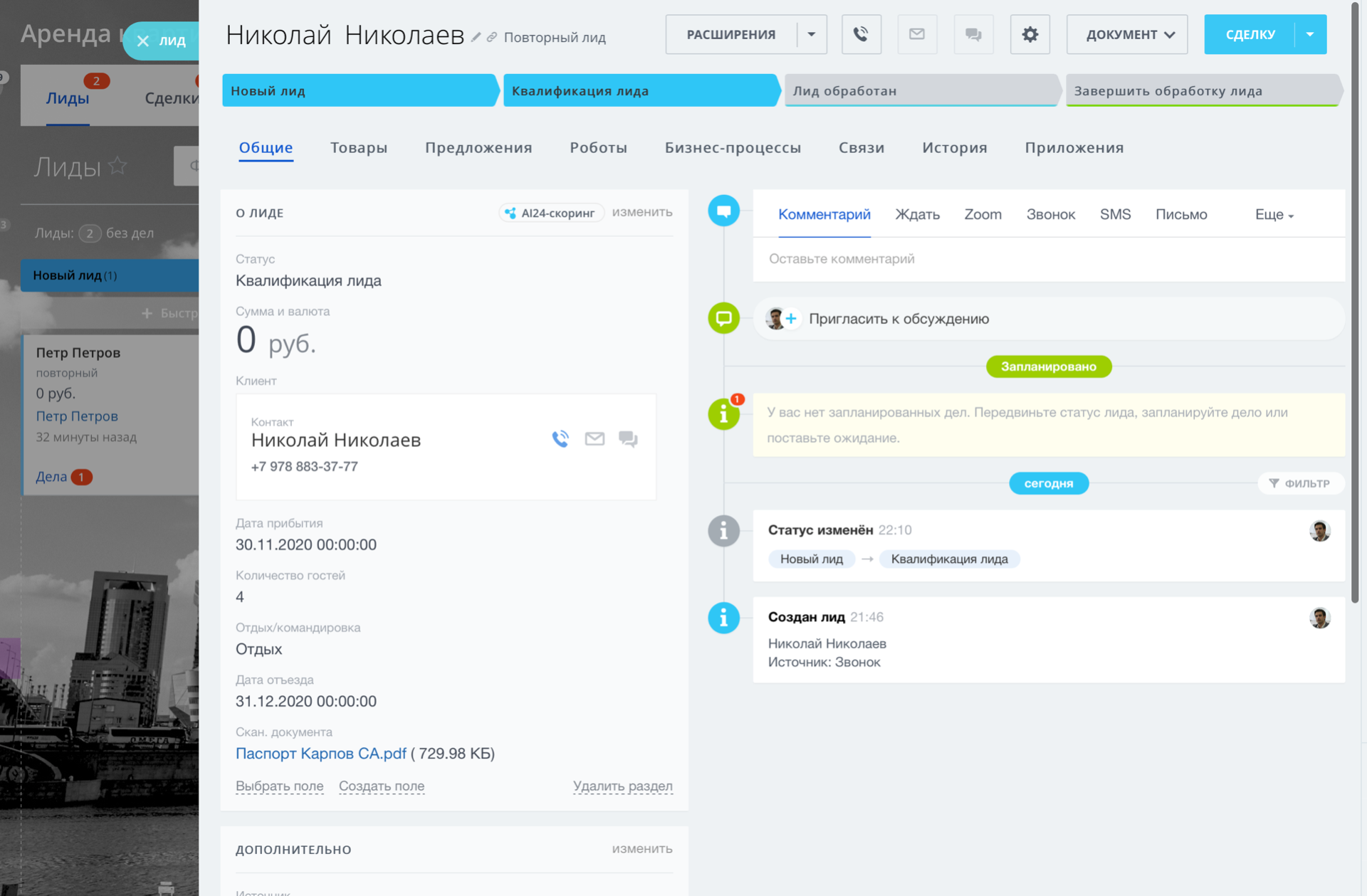Switch to the Товары tab
1367x896 pixels.
coord(359,147)
